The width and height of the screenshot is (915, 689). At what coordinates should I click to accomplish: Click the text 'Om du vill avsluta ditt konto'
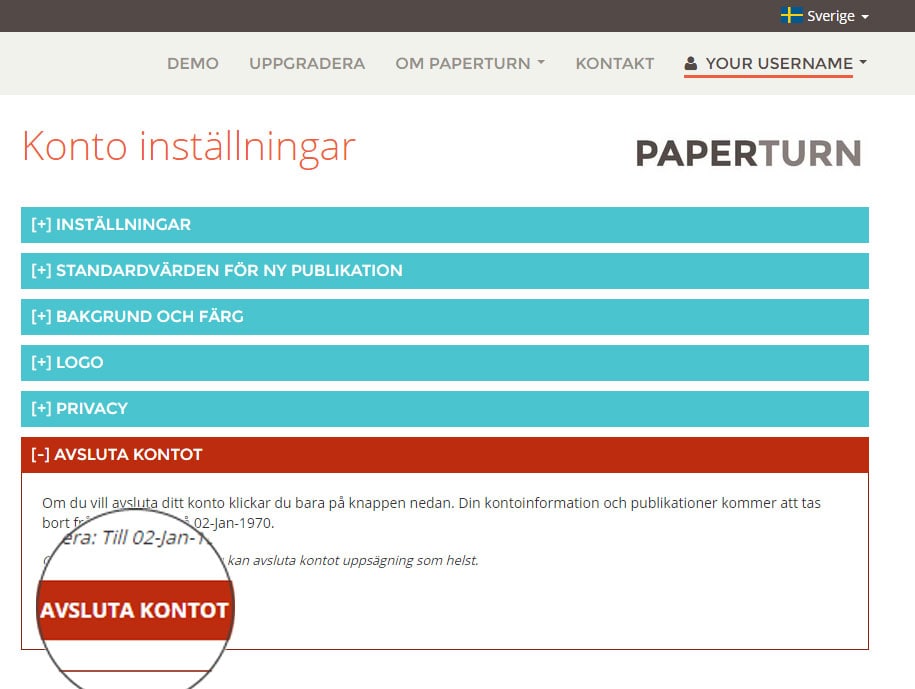(x=133, y=503)
